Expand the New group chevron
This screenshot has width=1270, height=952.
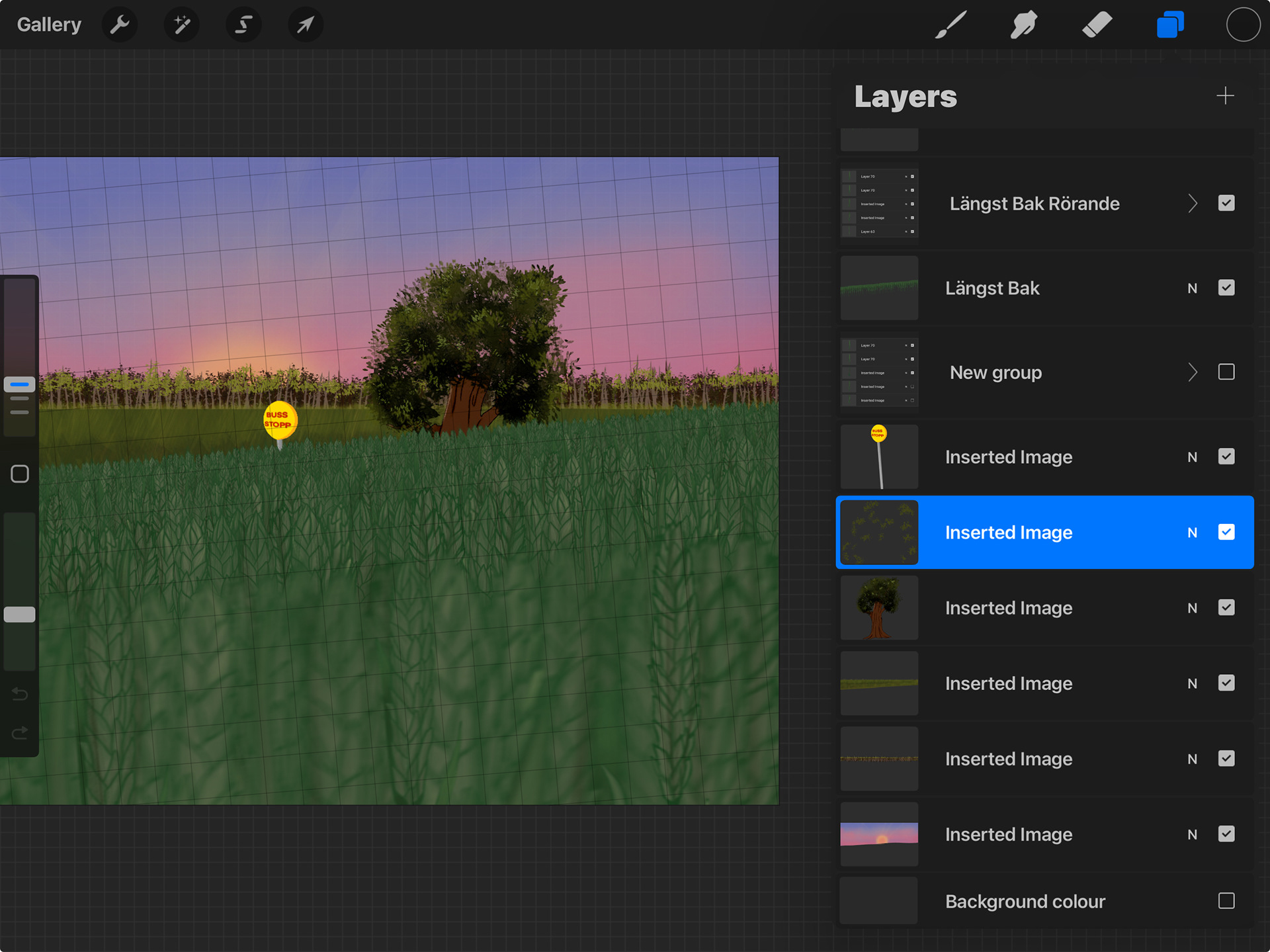click(1193, 372)
